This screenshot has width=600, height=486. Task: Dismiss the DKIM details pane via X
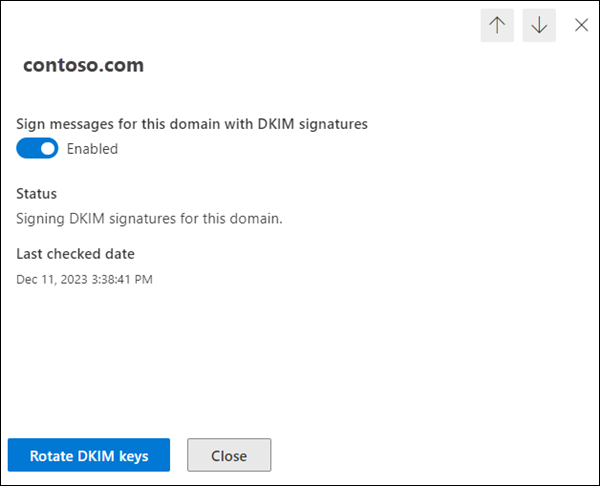[581, 25]
